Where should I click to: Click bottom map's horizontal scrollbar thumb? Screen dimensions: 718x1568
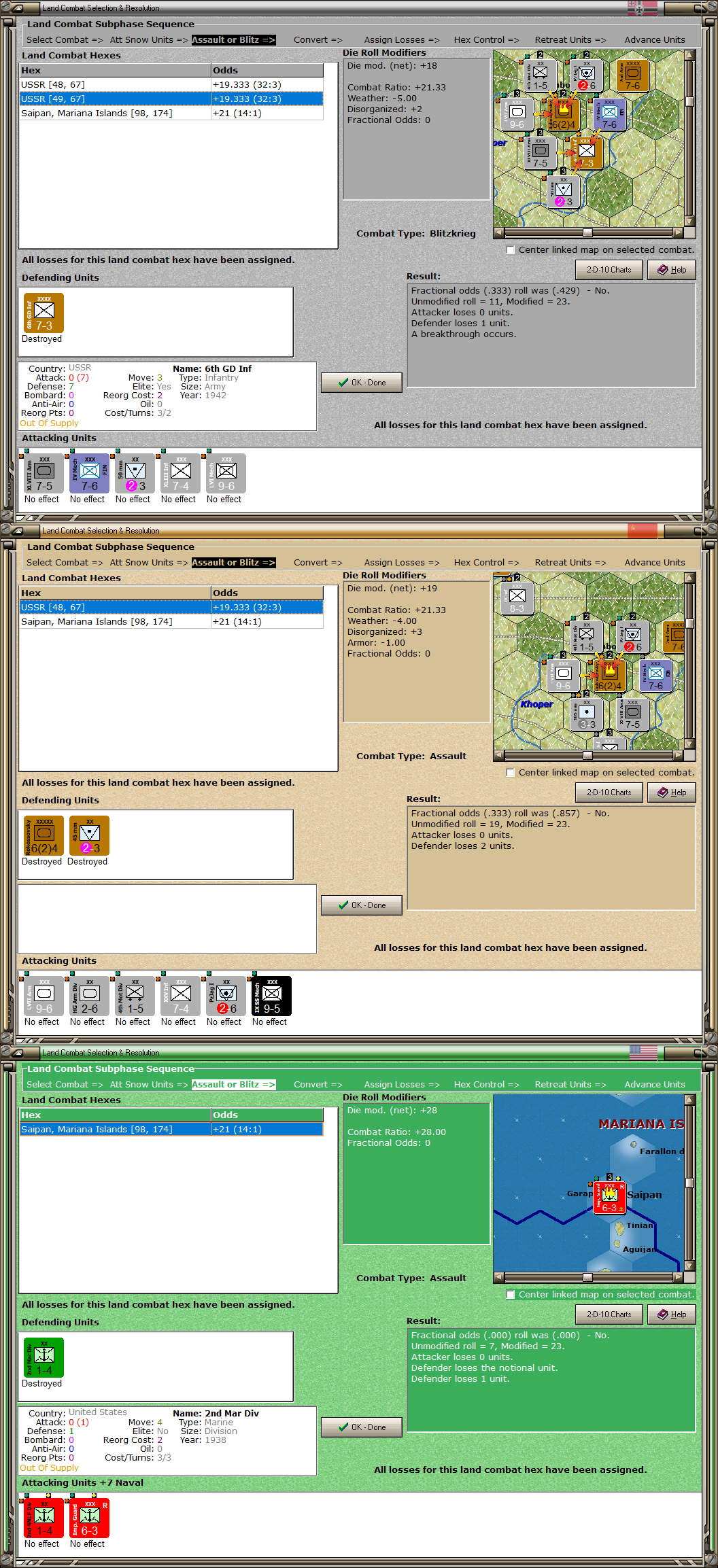587,1277
